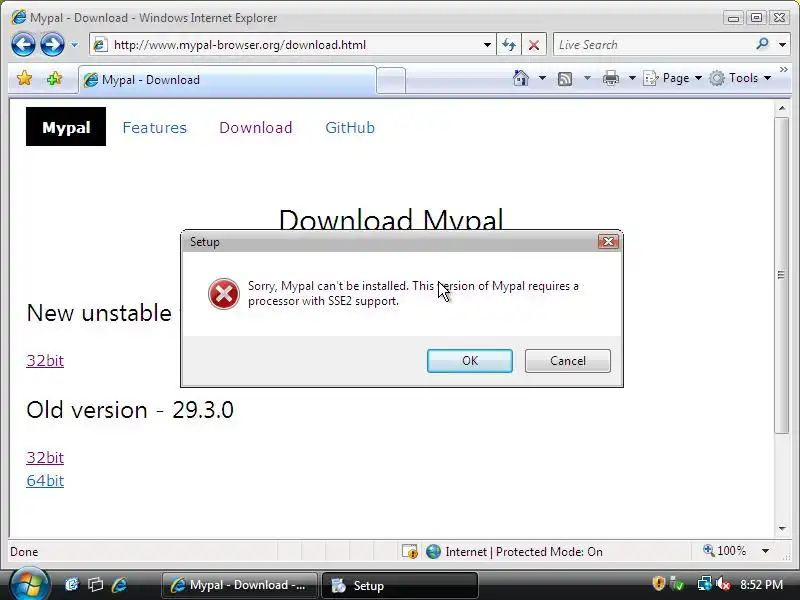Click the zoom level 100% button

[724, 551]
